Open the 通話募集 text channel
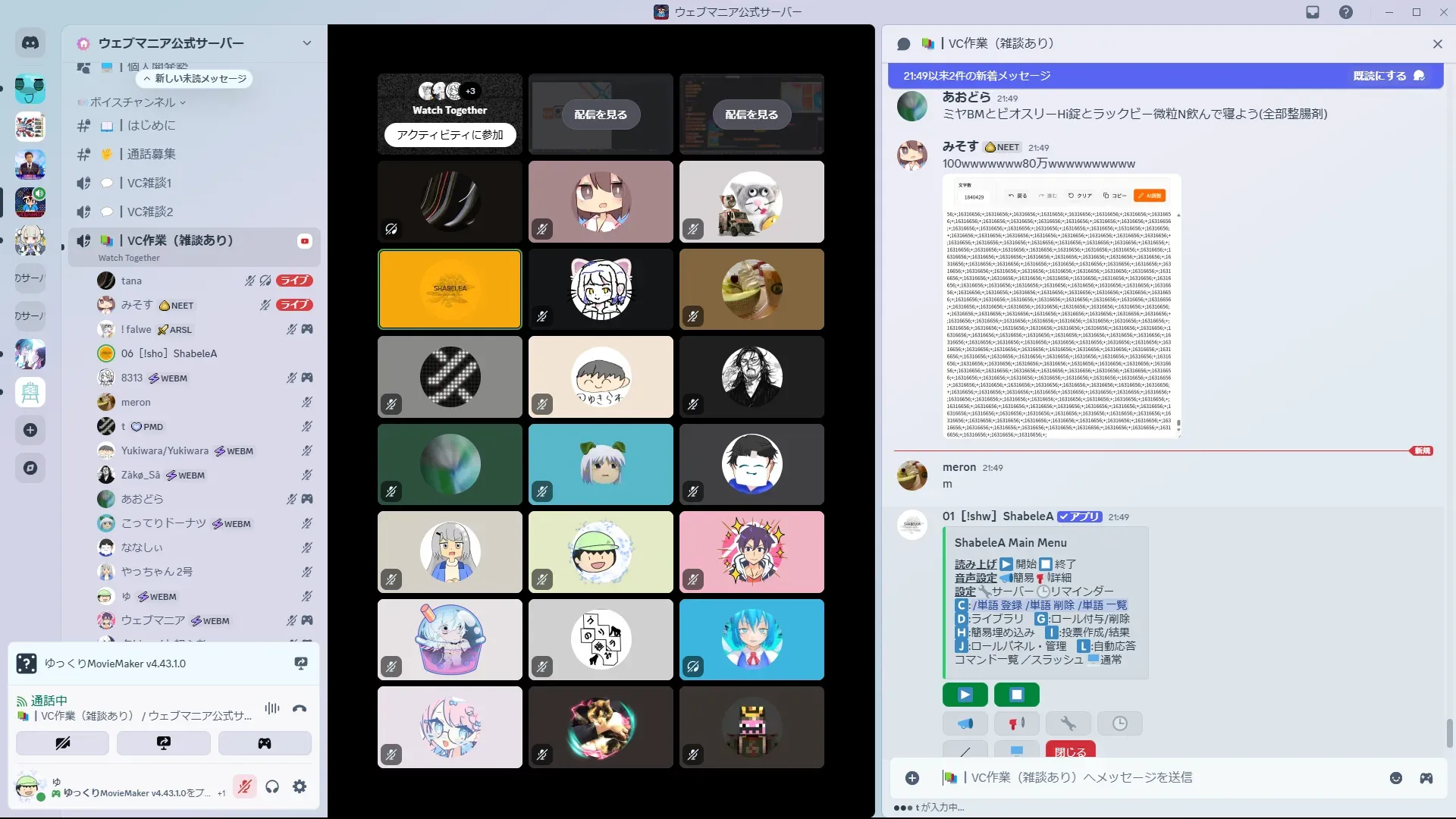 (x=151, y=154)
